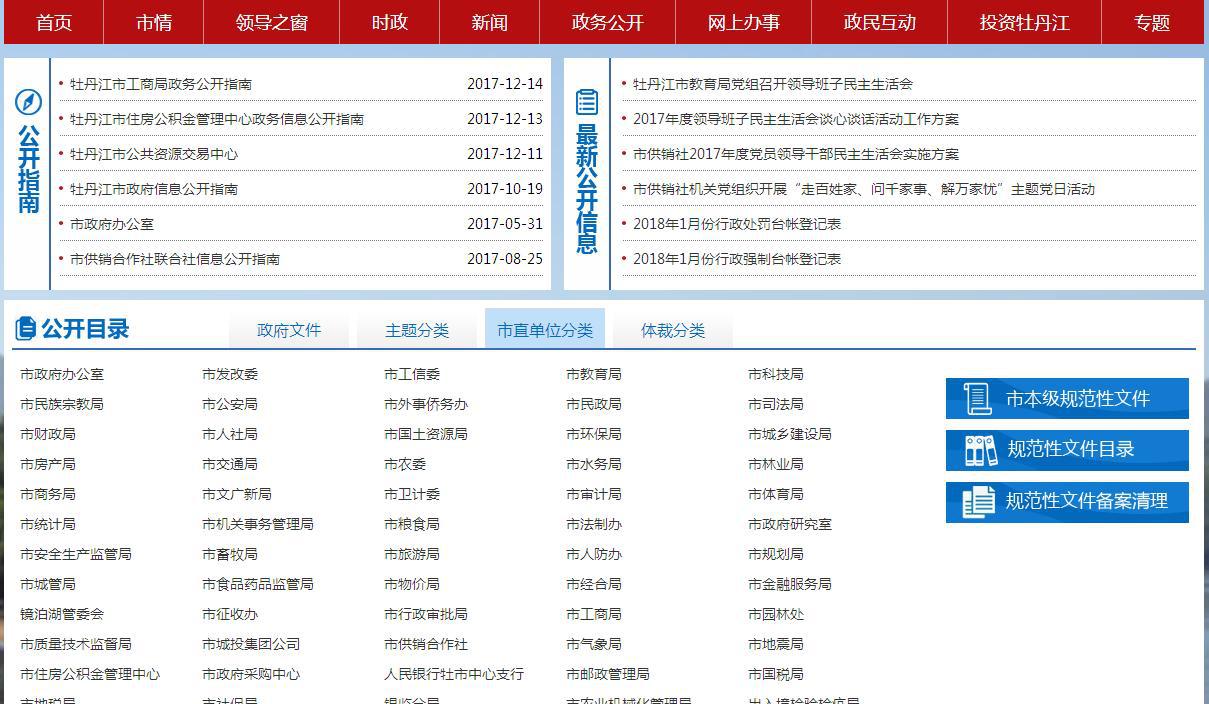Switch to the 政府文件 tab

[x=289, y=330]
